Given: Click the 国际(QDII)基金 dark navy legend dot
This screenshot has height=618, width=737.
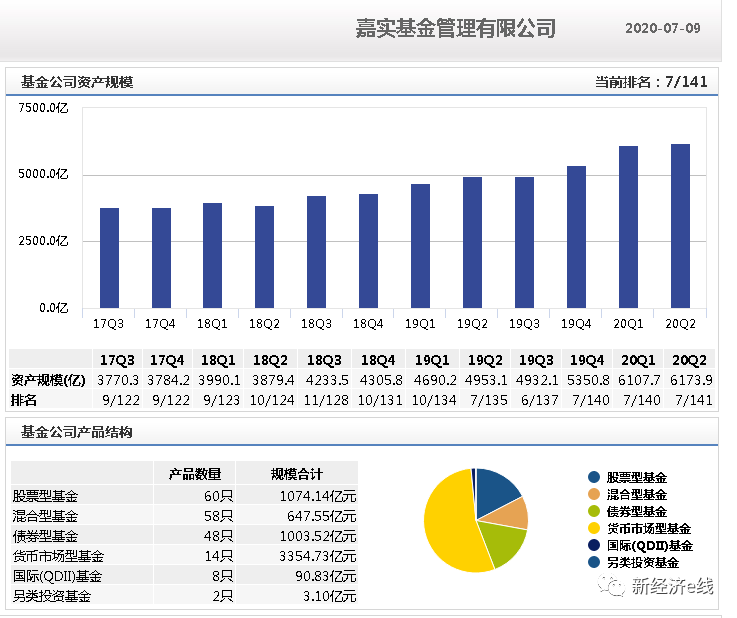Looking at the screenshot, I should pos(594,545).
